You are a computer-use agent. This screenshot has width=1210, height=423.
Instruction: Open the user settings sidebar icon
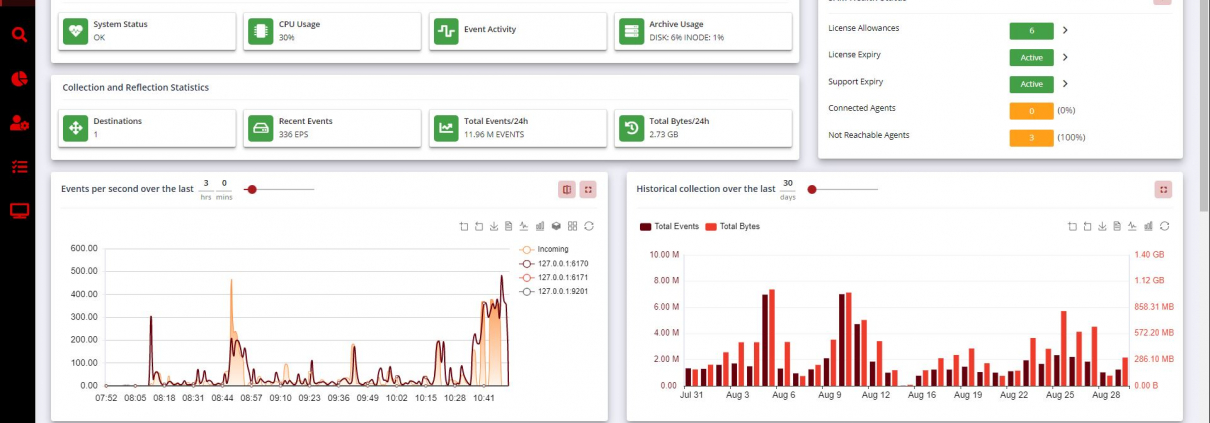click(18, 123)
